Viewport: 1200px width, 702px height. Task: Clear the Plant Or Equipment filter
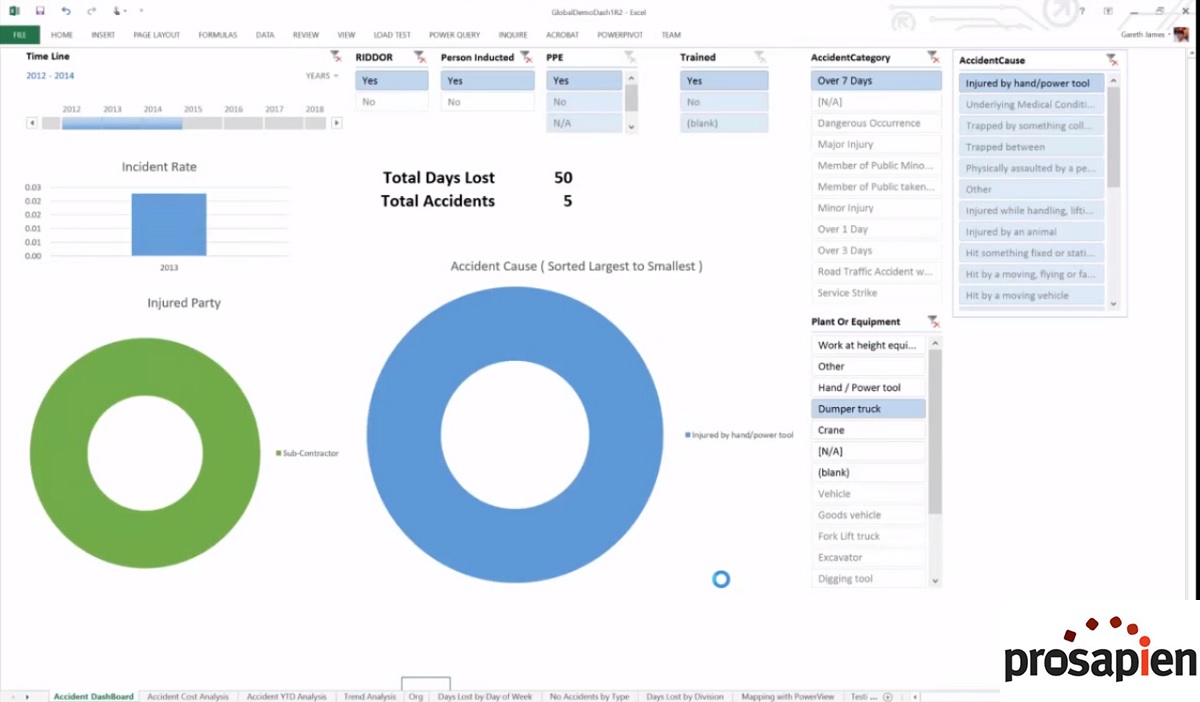tap(932, 322)
